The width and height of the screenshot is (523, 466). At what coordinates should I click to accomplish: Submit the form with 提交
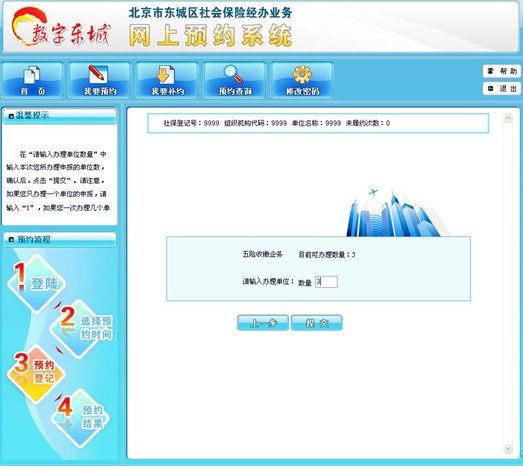coord(317,323)
